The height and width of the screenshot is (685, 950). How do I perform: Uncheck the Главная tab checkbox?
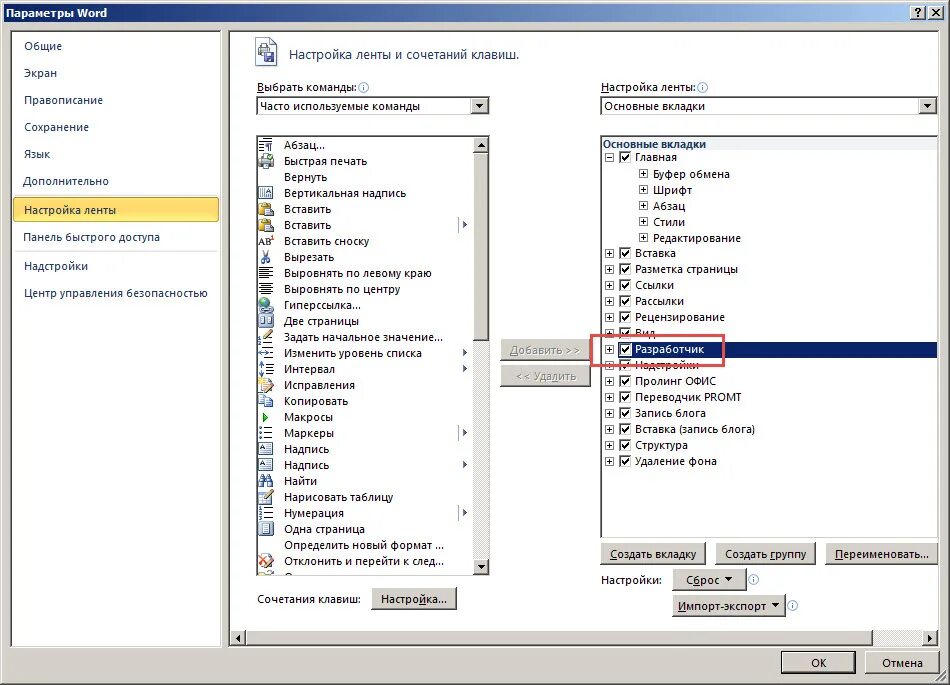(625, 157)
